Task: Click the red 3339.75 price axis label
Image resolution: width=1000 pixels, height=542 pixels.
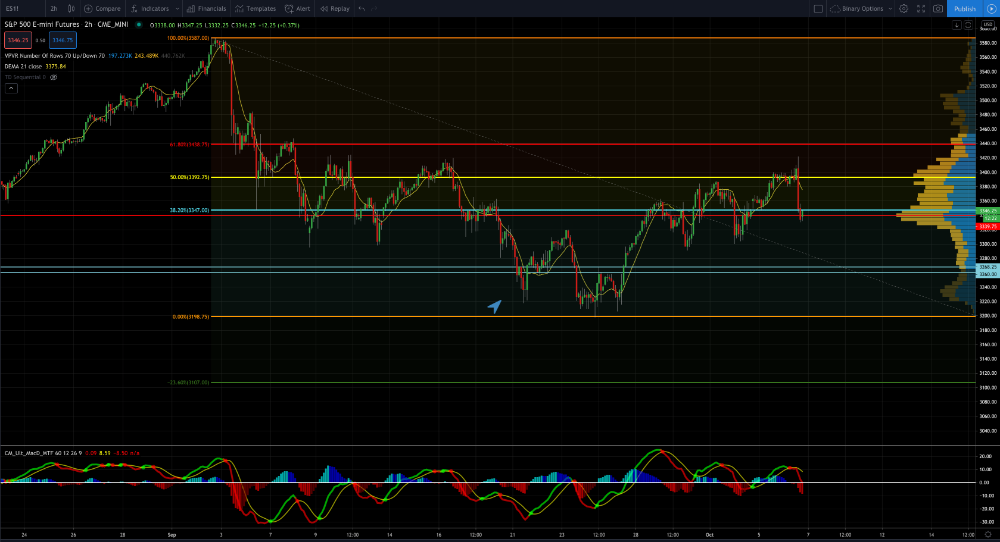Action: (x=987, y=226)
